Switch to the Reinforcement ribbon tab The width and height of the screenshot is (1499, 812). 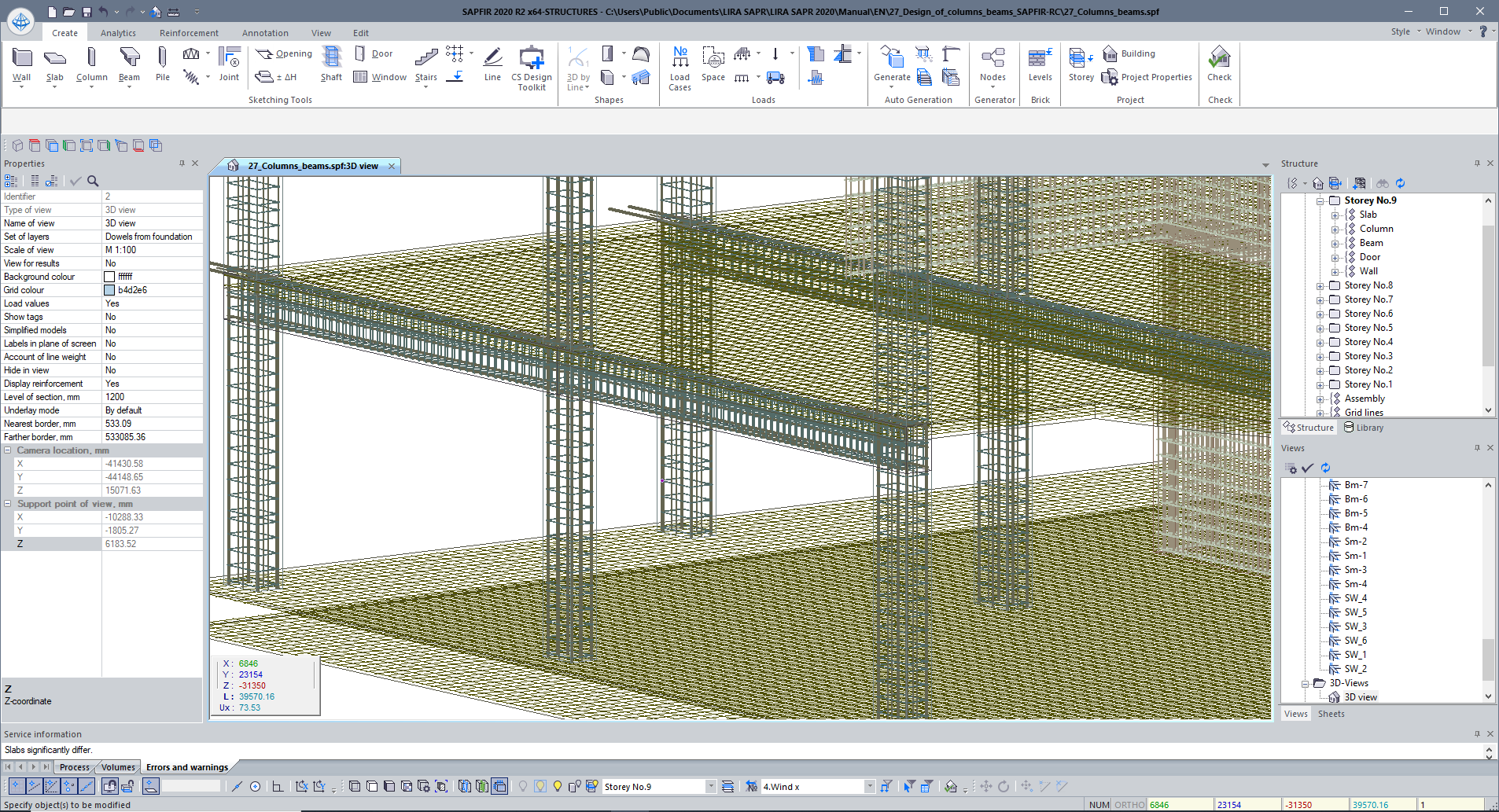click(189, 33)
